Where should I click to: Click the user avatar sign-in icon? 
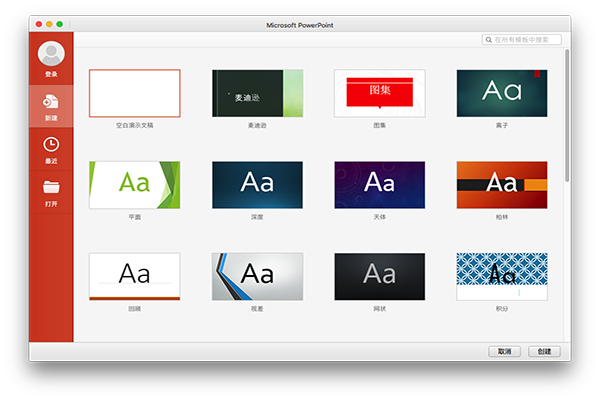pyautogui.click(x=51, y=54)
